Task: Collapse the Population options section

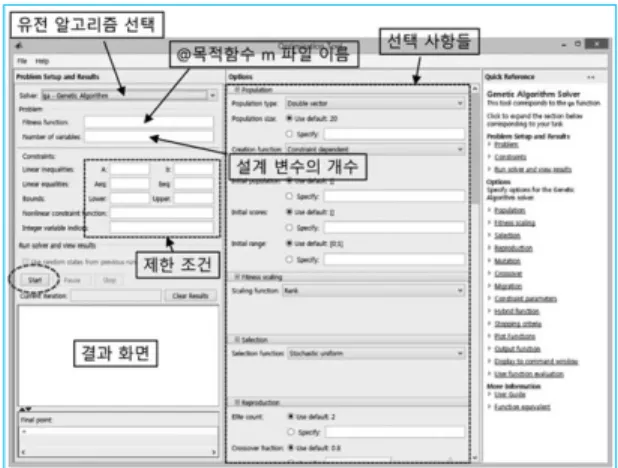Action: point(237,90)
